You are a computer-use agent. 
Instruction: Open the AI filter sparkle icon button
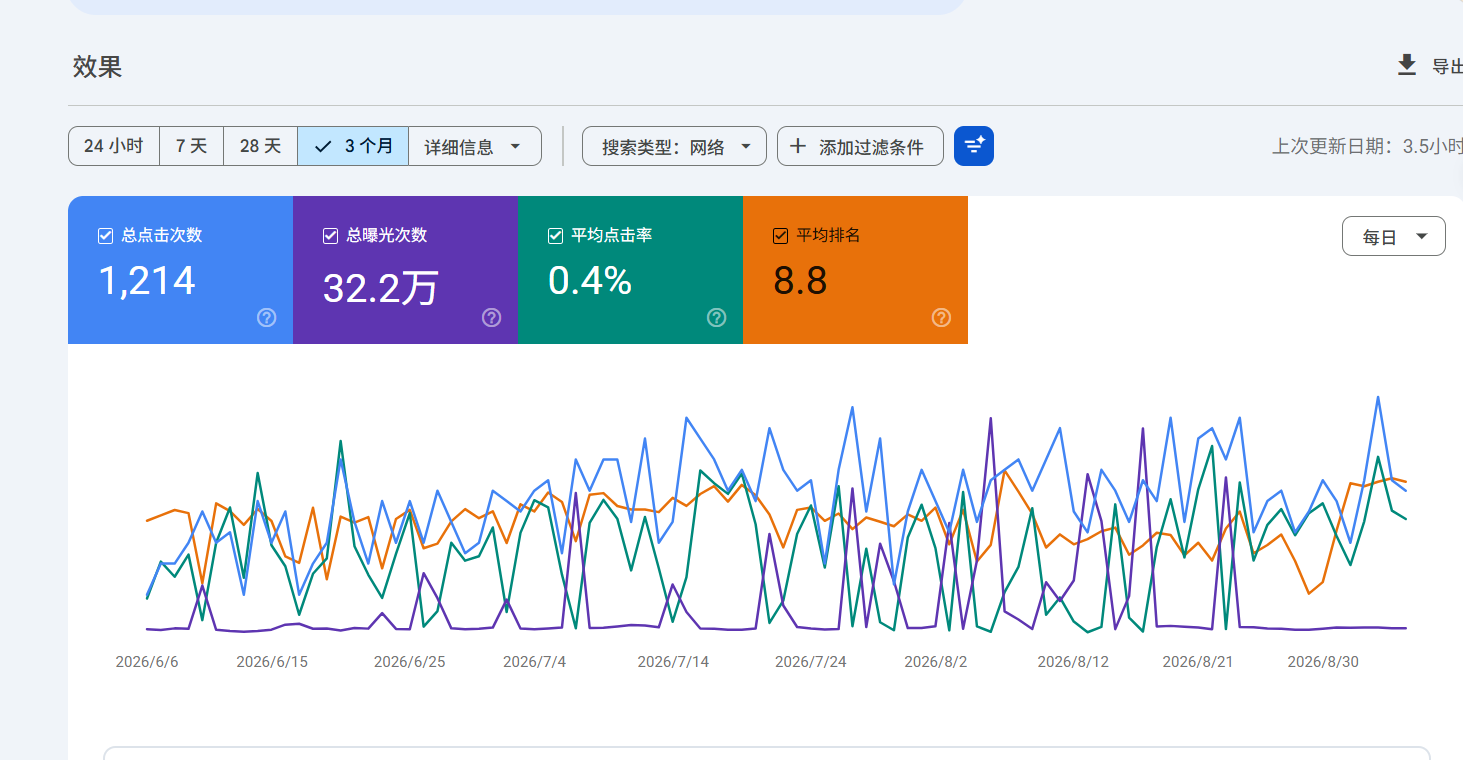tap(974, 146)
